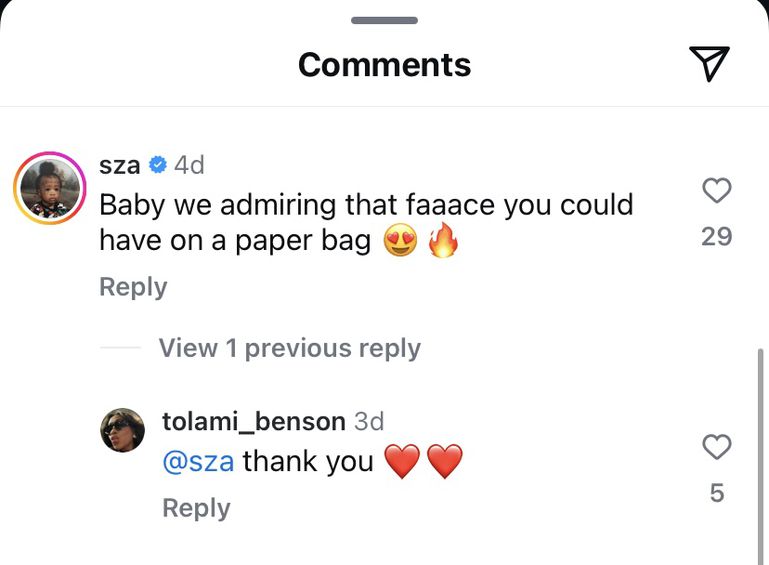Click the 4d timestamp beside sza
The height and width of the screenshot is (565, 769).
click(x=189, y=165)
